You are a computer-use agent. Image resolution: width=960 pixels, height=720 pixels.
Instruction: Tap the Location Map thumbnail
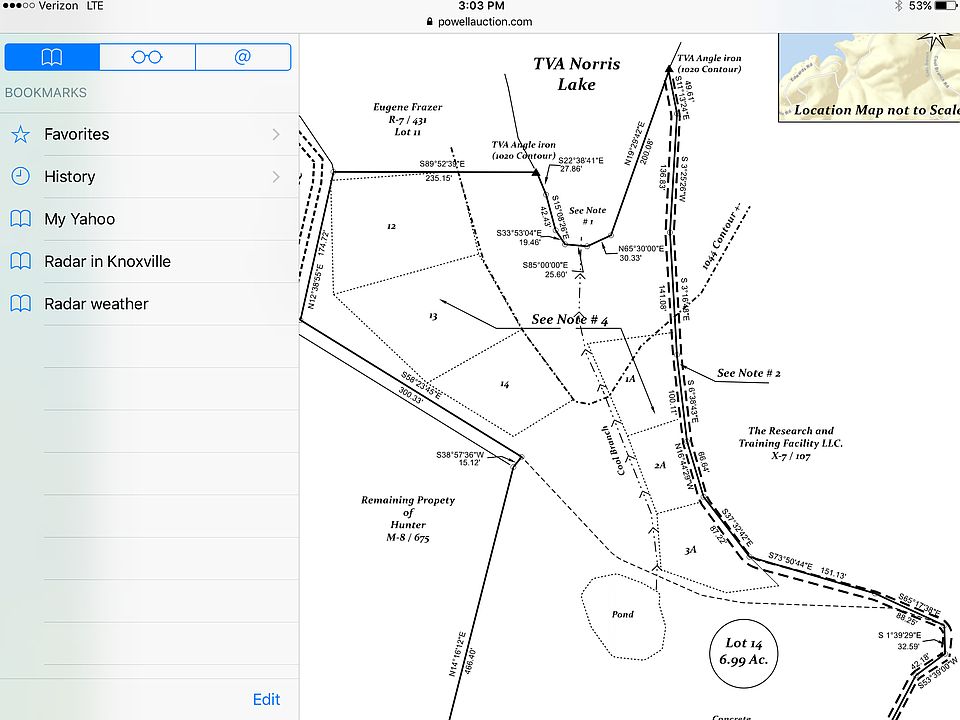tap(868, 77)
